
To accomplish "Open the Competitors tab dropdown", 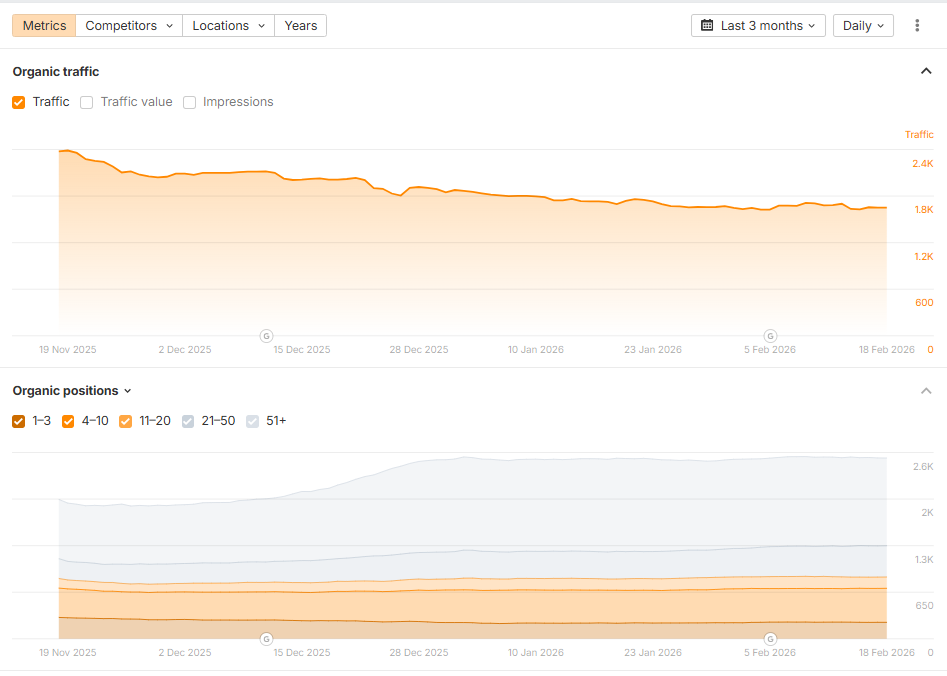I will click(x=128, y=26).
